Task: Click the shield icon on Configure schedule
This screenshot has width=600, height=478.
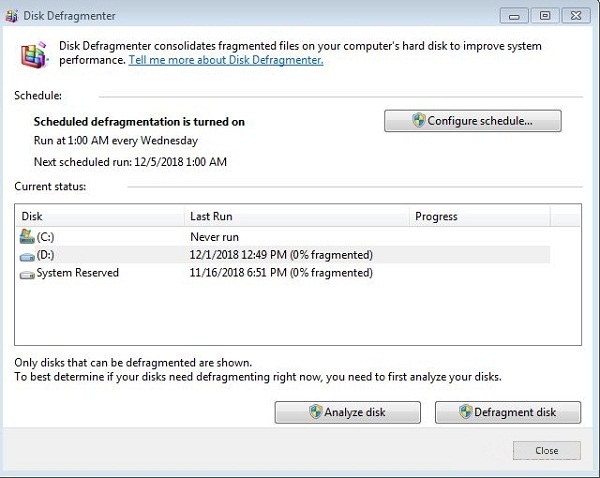Action: (419, 121)
